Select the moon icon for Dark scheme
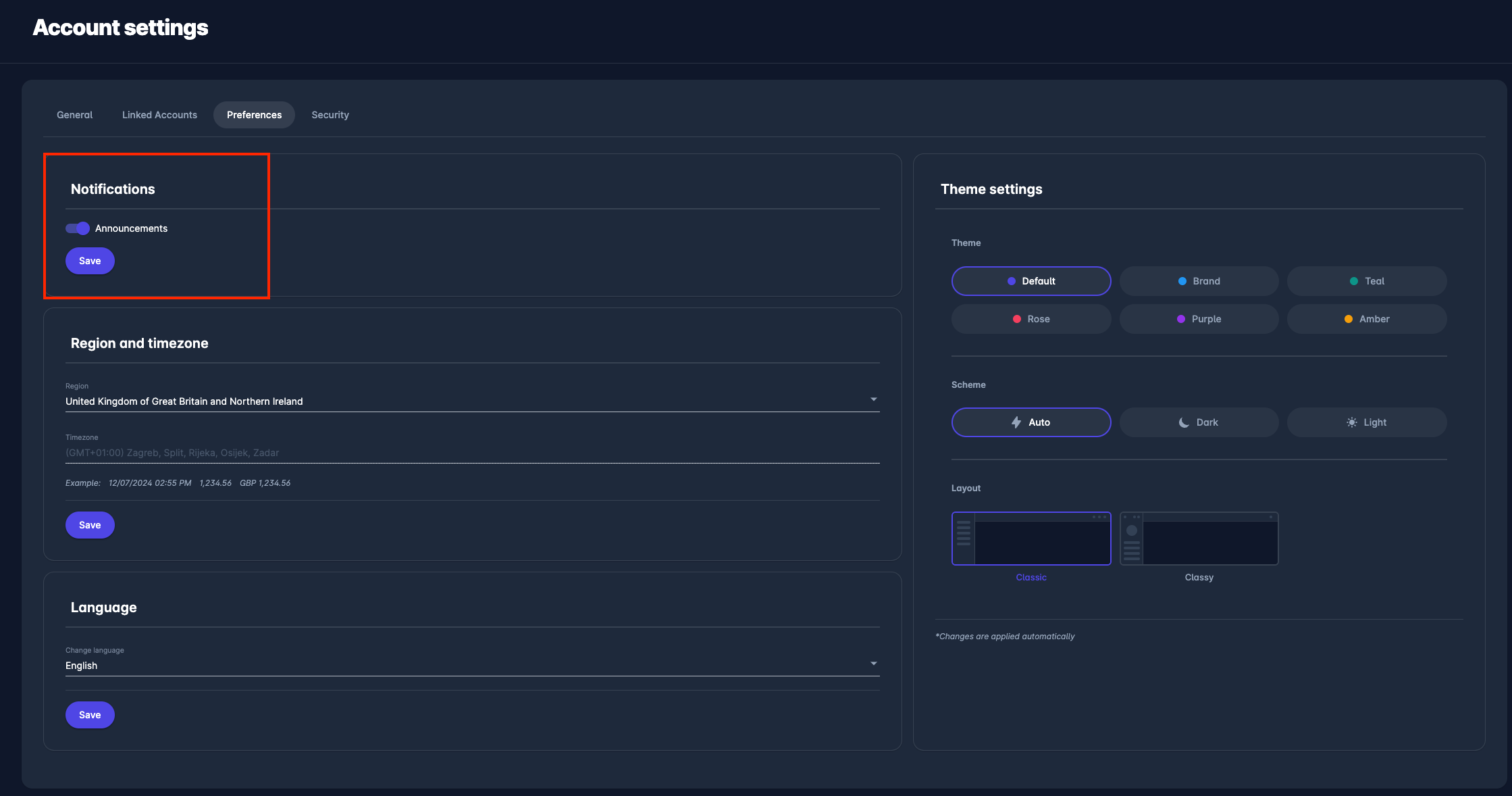The width and height of the screenshot is (1512, 796). pos(1184,422)
